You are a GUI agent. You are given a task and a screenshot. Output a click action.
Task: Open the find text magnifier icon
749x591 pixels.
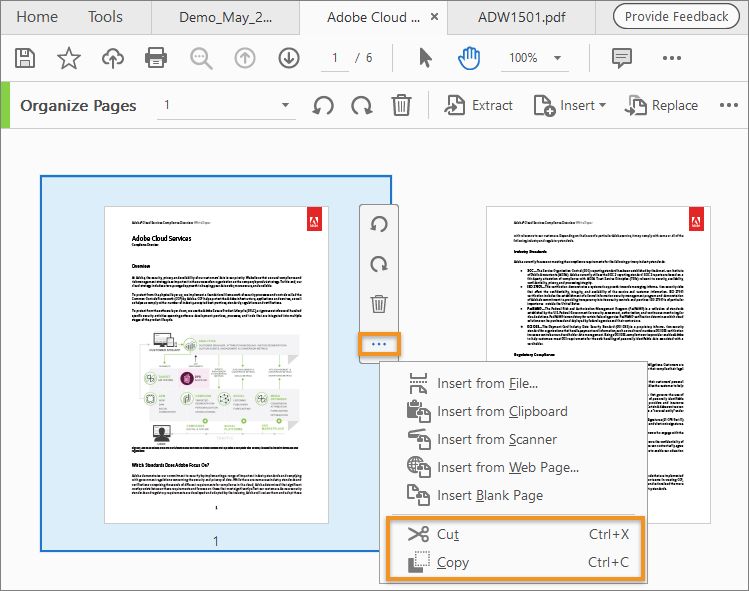pos(201,58)
